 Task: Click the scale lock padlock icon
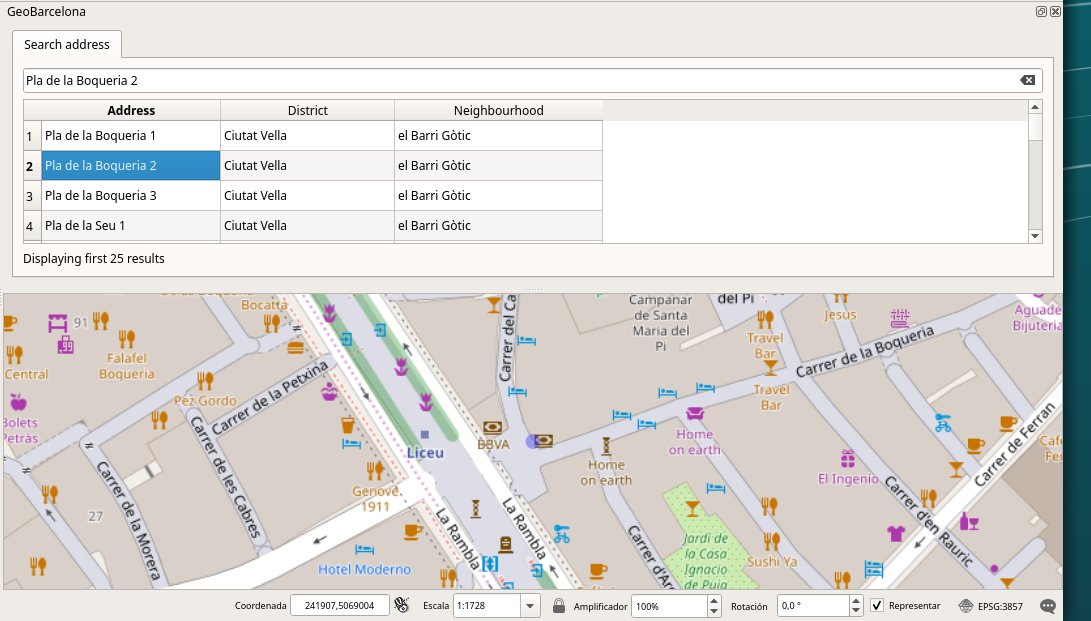(x=559, y=605)
